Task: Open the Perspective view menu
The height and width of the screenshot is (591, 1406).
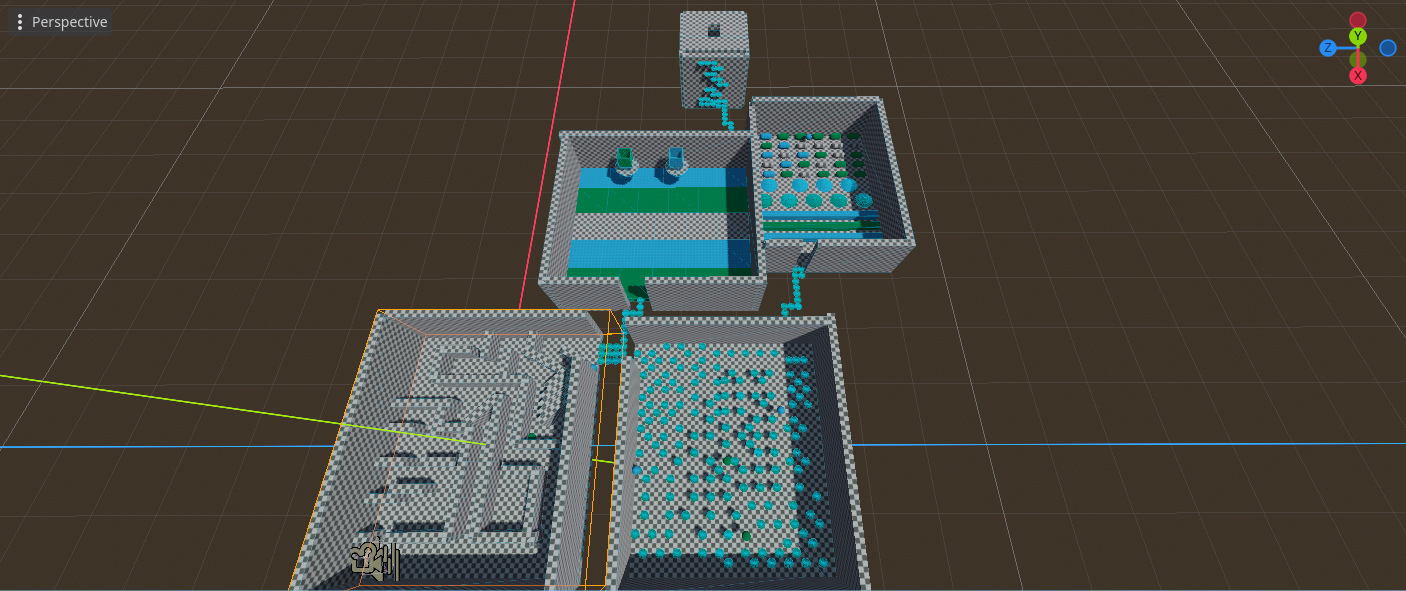Action: (x=60, y=22)
